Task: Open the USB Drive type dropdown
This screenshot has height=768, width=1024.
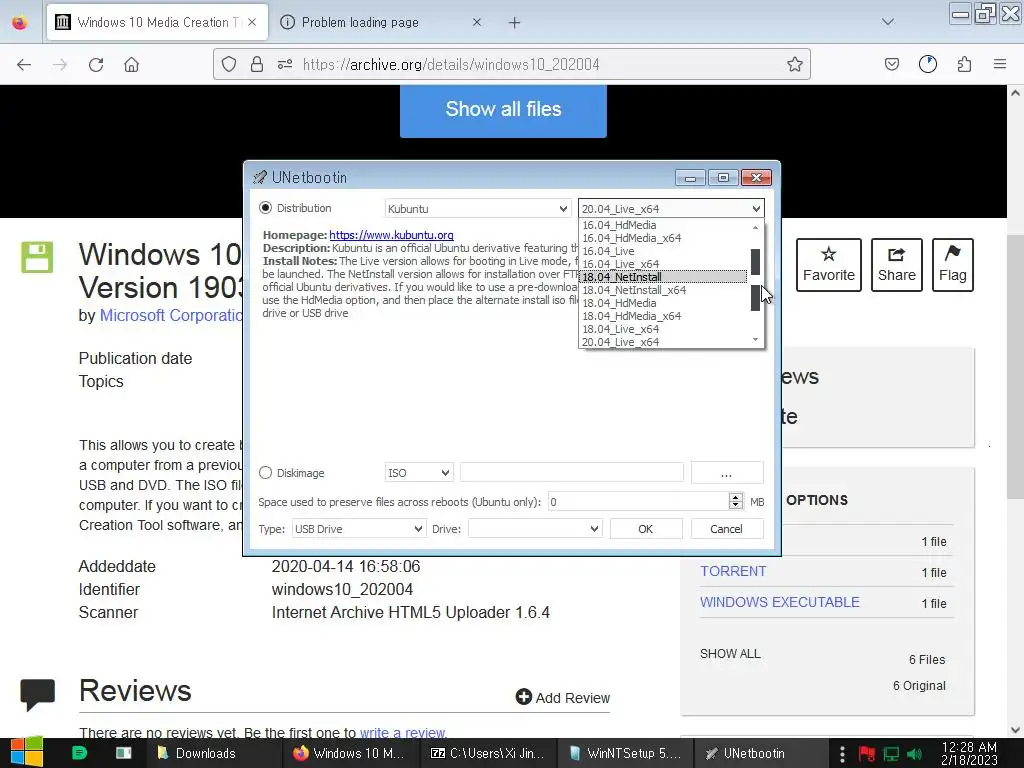Action: click(x=359, y=529)
